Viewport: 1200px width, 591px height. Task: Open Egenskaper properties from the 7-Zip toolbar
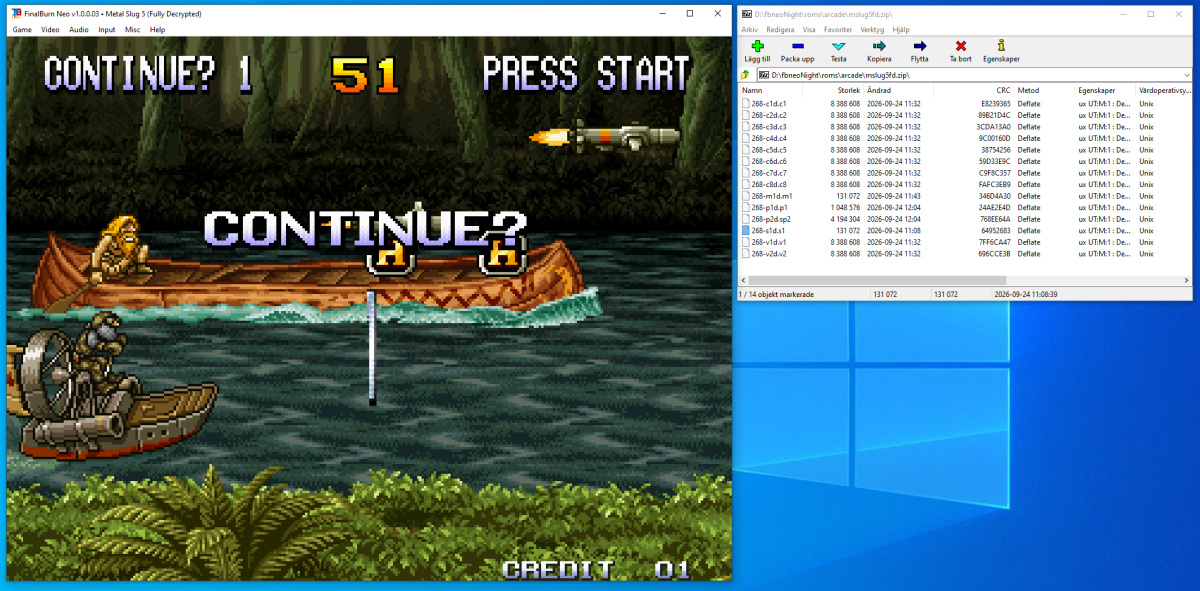tap(1001, 46)
